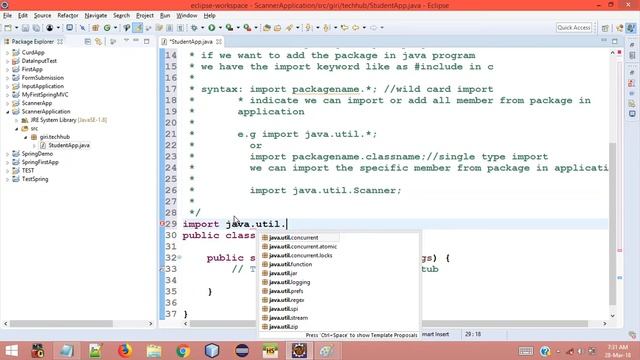The height and width of the screenshot is (360, 640).
Task: Expand JRE System Library node
Action: pos(16,120)
